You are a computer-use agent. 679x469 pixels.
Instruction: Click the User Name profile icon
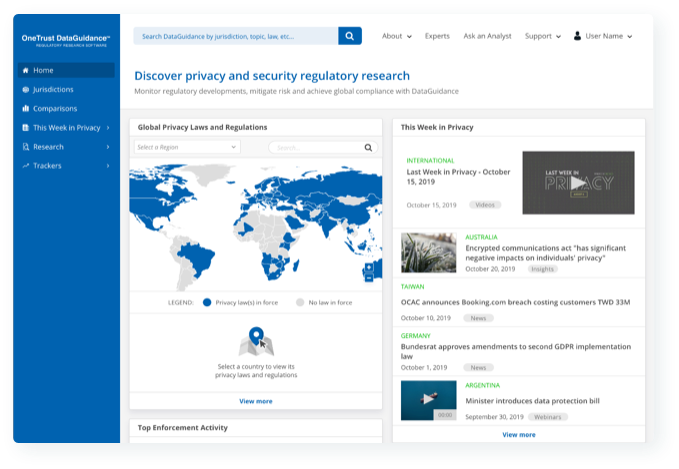(577, 36)
